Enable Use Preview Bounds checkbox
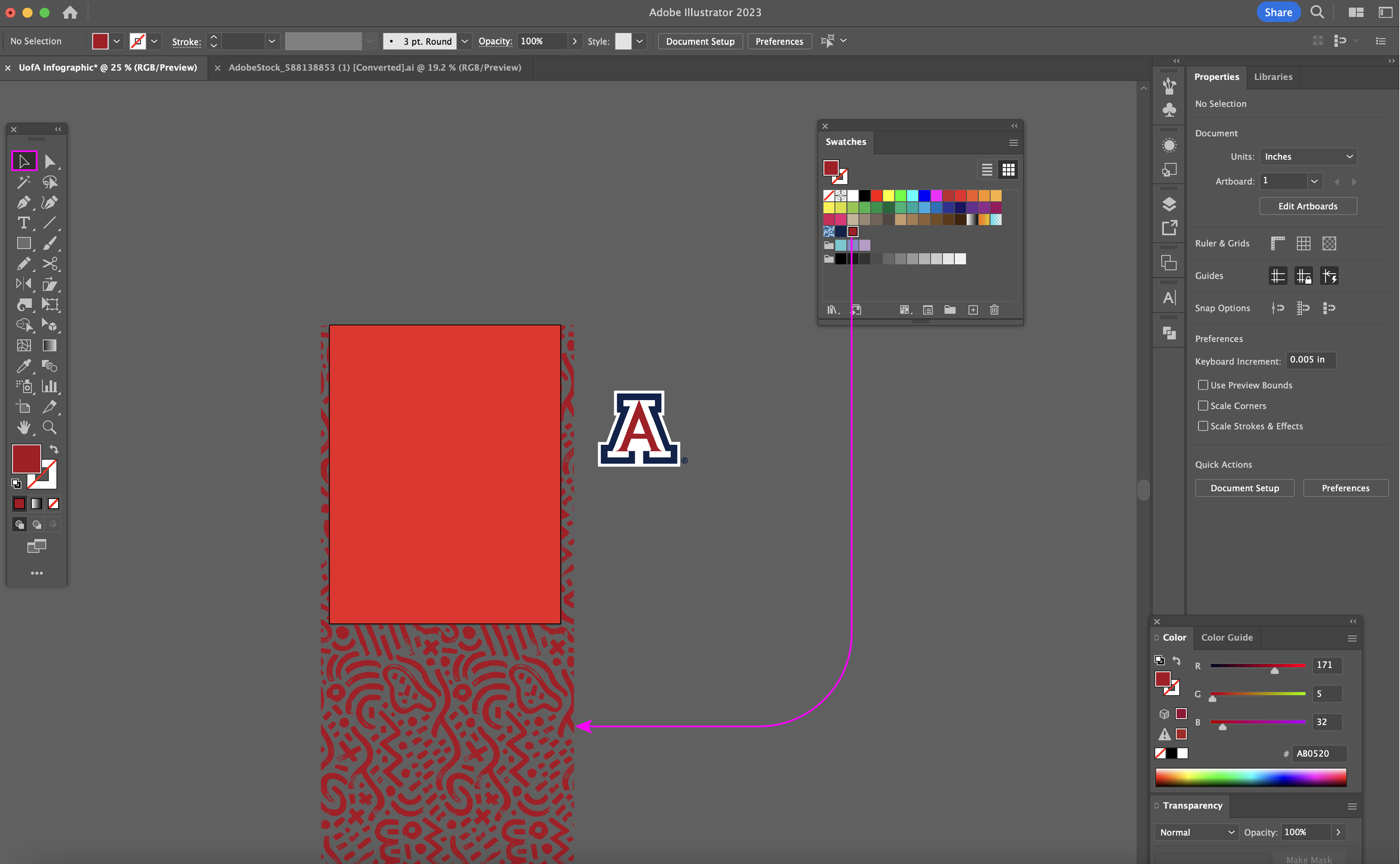 (x=1203, y=385)
